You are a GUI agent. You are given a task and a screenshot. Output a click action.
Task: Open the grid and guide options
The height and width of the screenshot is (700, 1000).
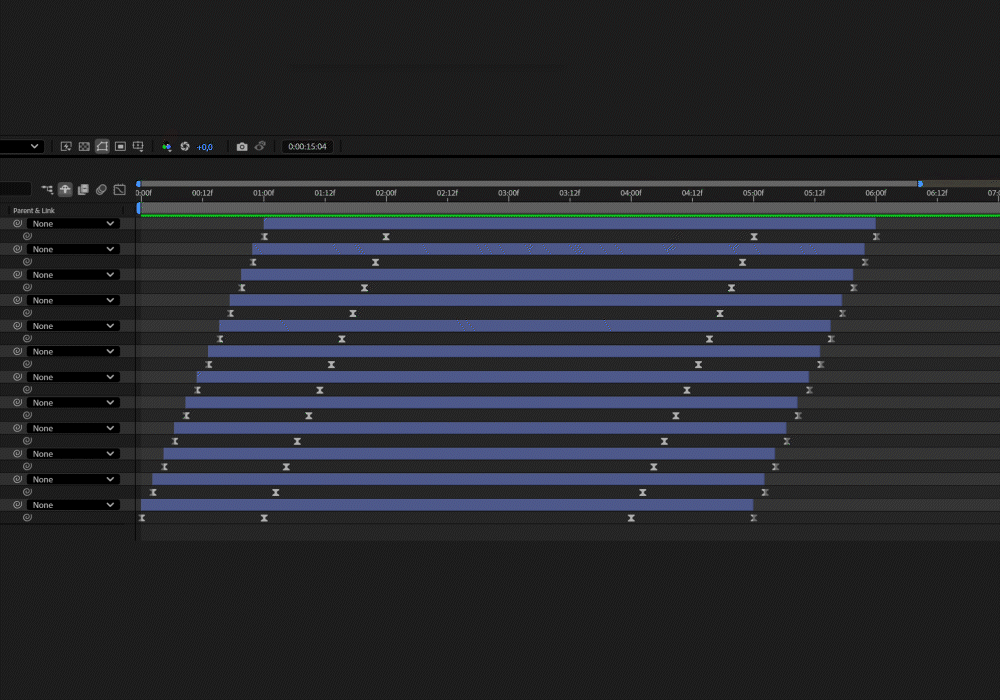coord(138,146)
